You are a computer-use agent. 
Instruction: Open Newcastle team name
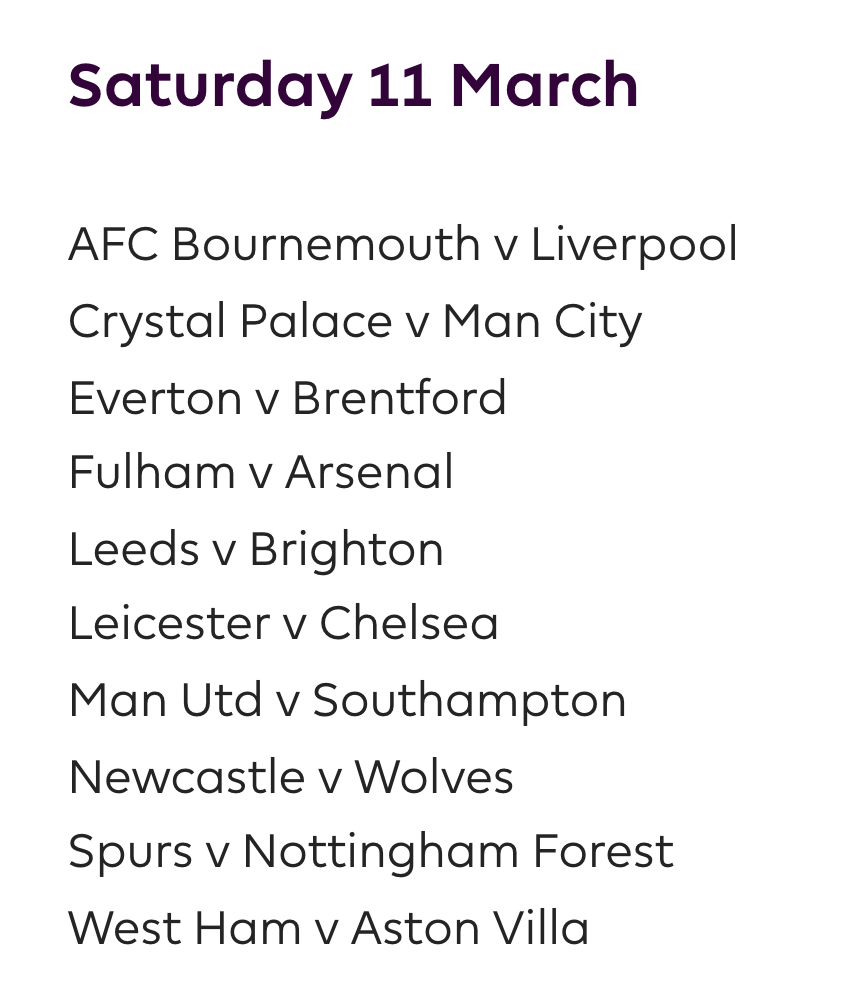point(184,777)
